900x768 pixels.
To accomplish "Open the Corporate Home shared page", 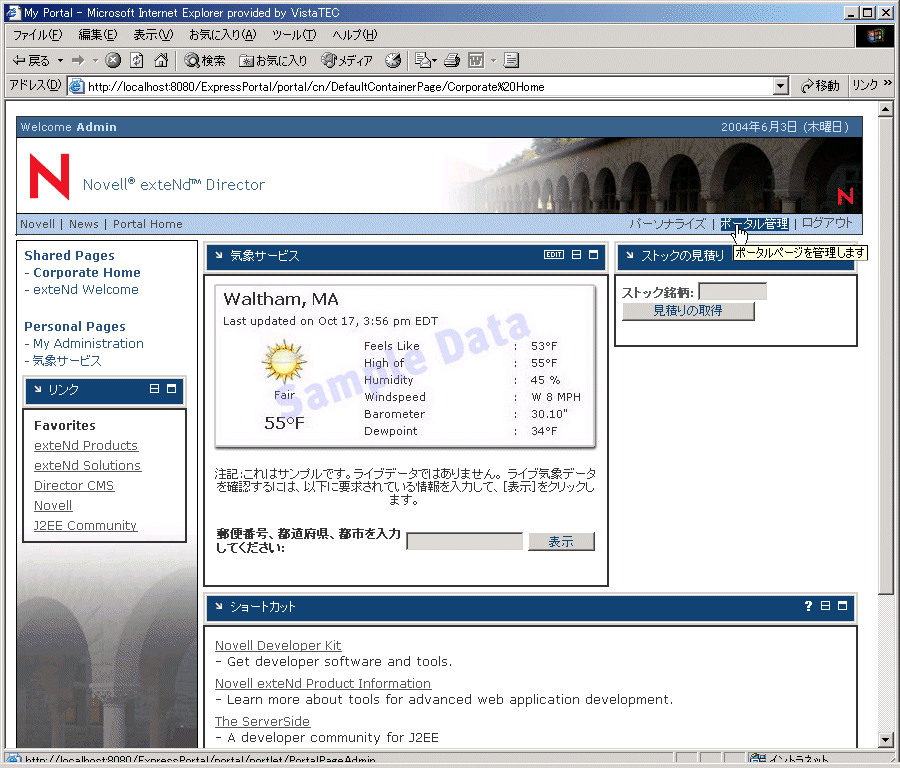I will 87,273.
